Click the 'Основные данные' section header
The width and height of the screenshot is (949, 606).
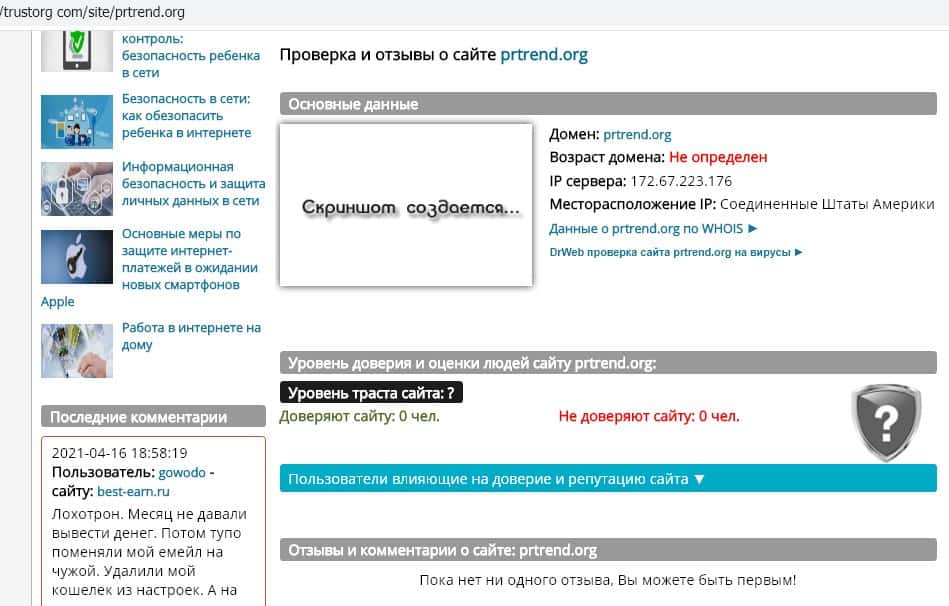point(608,104)
